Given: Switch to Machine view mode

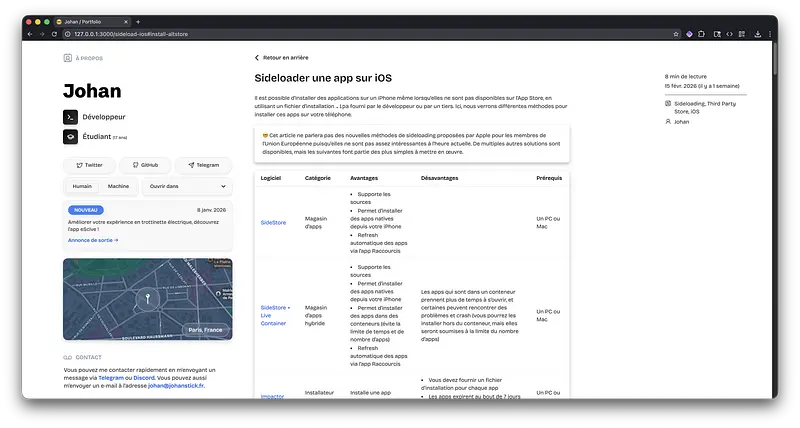Looking at the screenshot, I should click(x=118, y=186).
